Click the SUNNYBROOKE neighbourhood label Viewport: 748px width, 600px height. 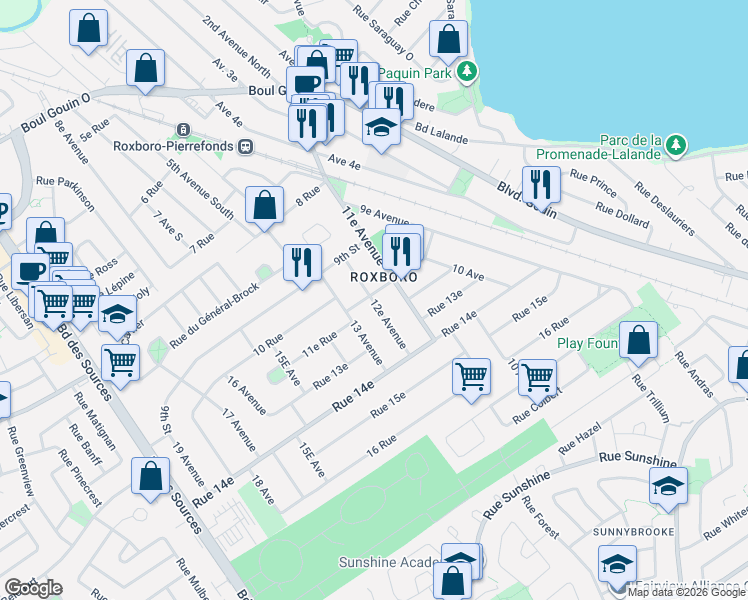point(634,532)
